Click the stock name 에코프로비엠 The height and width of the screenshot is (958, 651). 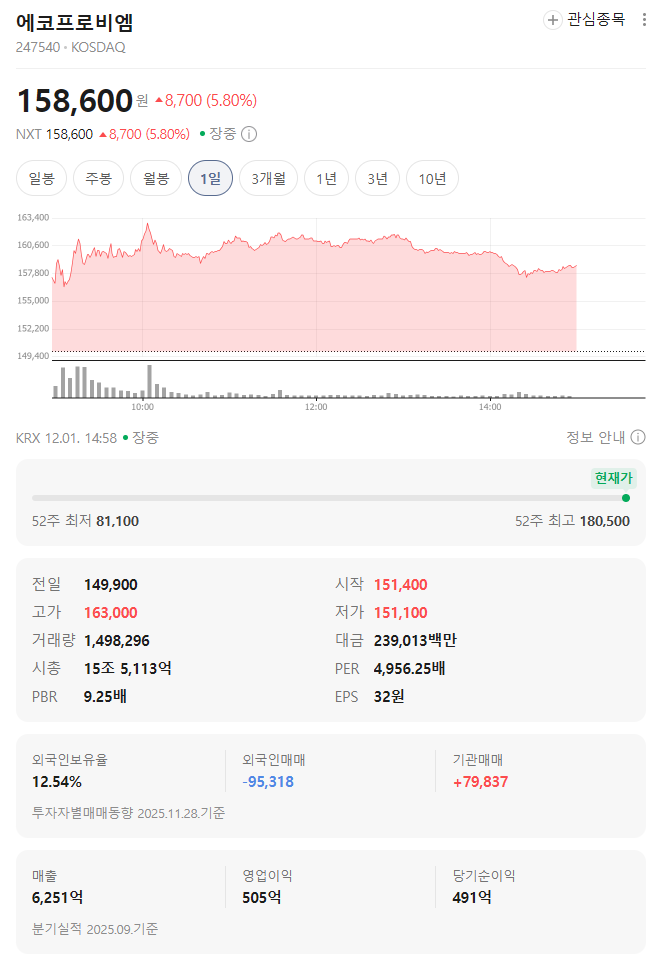pos(75,23)
